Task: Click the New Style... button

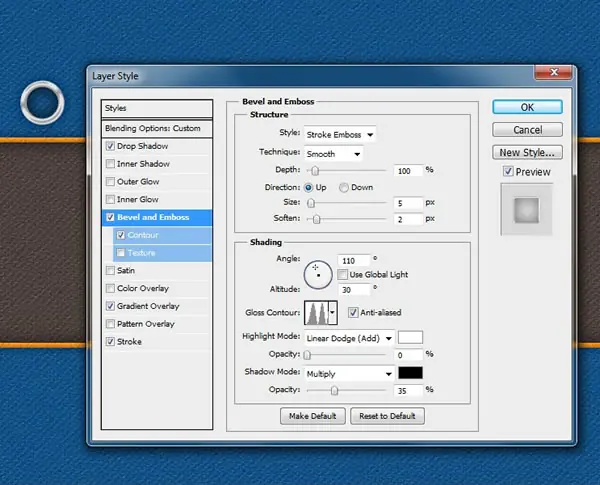Action: 527,152
